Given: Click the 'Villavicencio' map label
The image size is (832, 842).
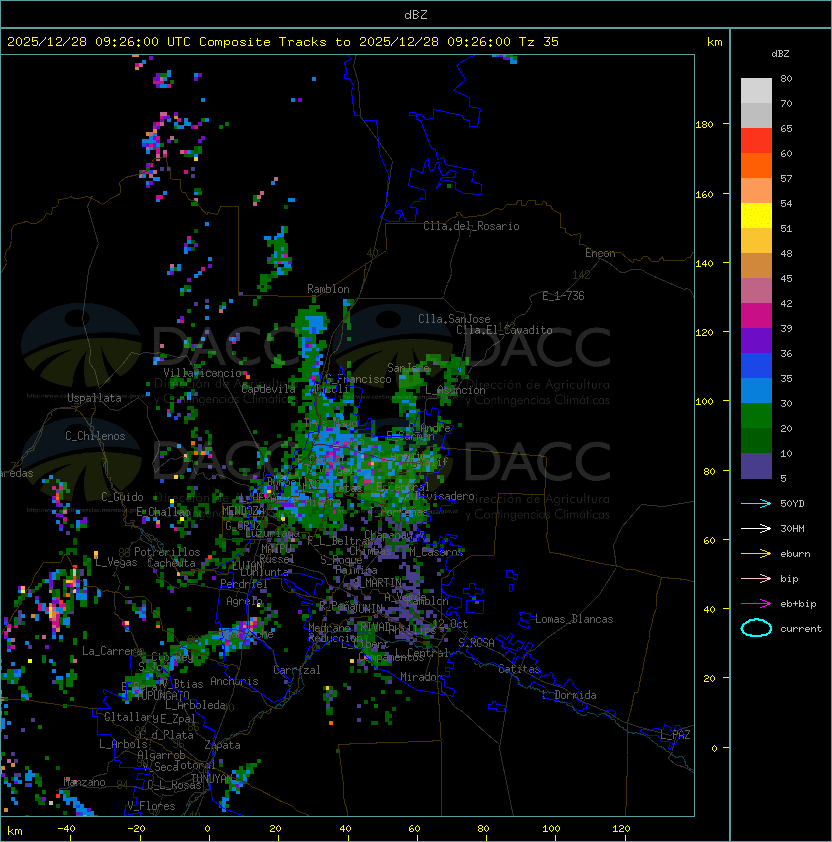Looking at the screenshot, I should point(202,373).
